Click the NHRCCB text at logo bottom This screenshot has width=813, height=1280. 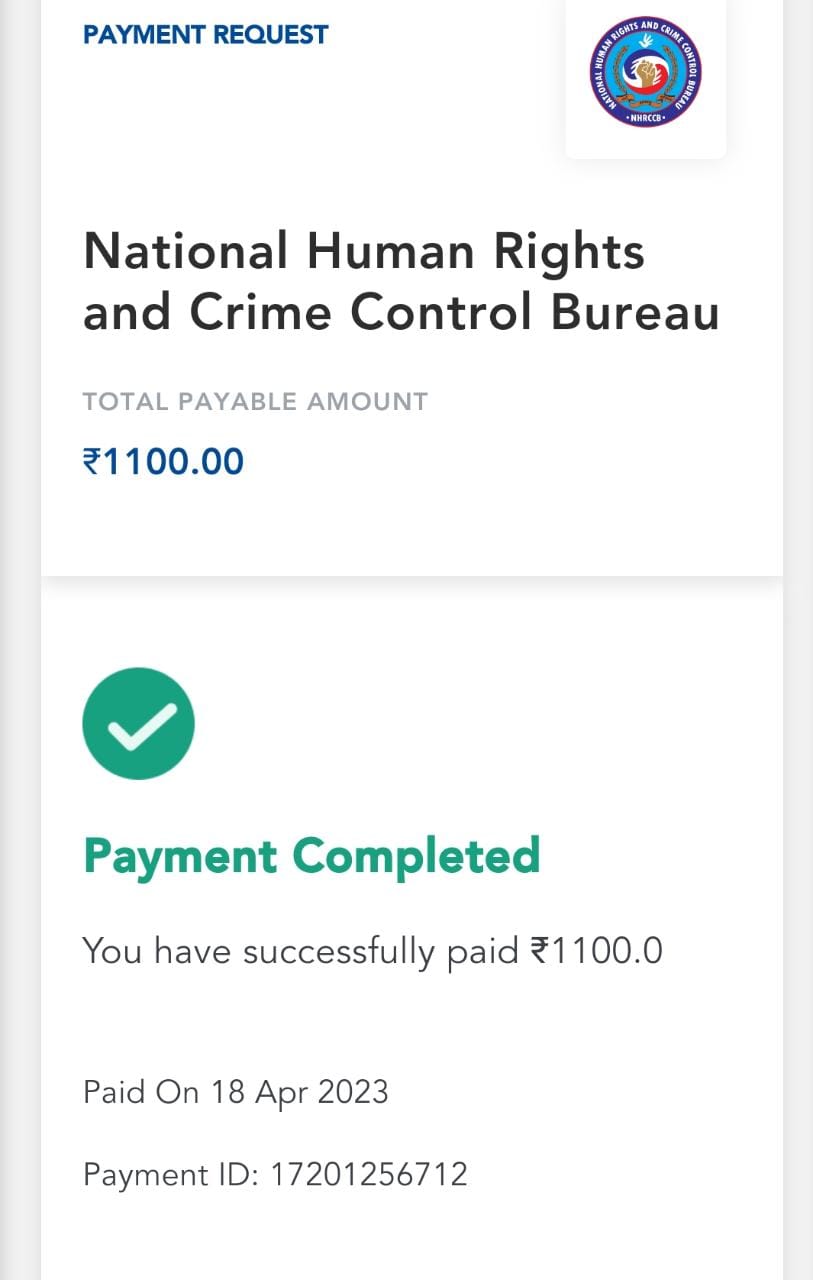point(645,117)
